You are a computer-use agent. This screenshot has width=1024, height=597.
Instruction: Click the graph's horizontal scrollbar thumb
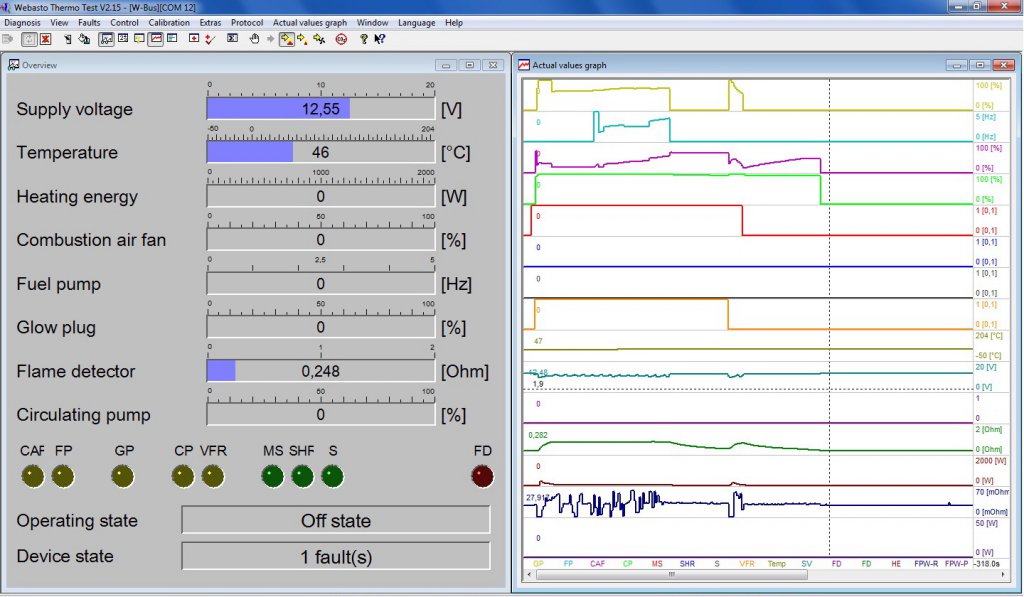coord(671,575)
